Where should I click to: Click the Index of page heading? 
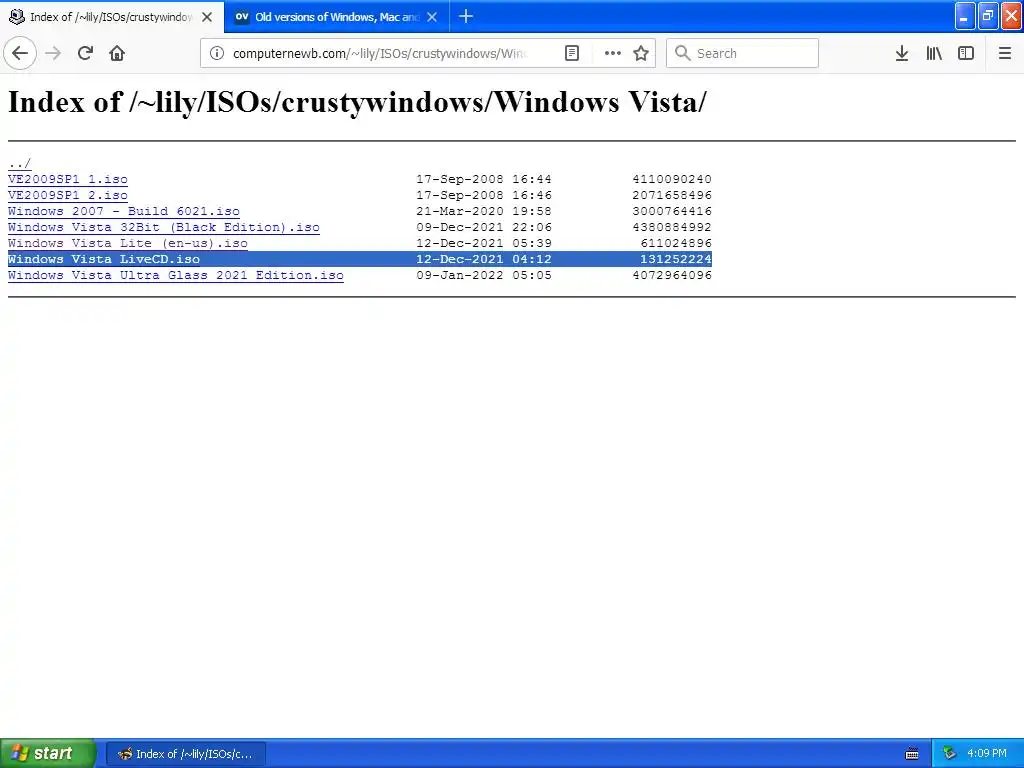[357, 102]
